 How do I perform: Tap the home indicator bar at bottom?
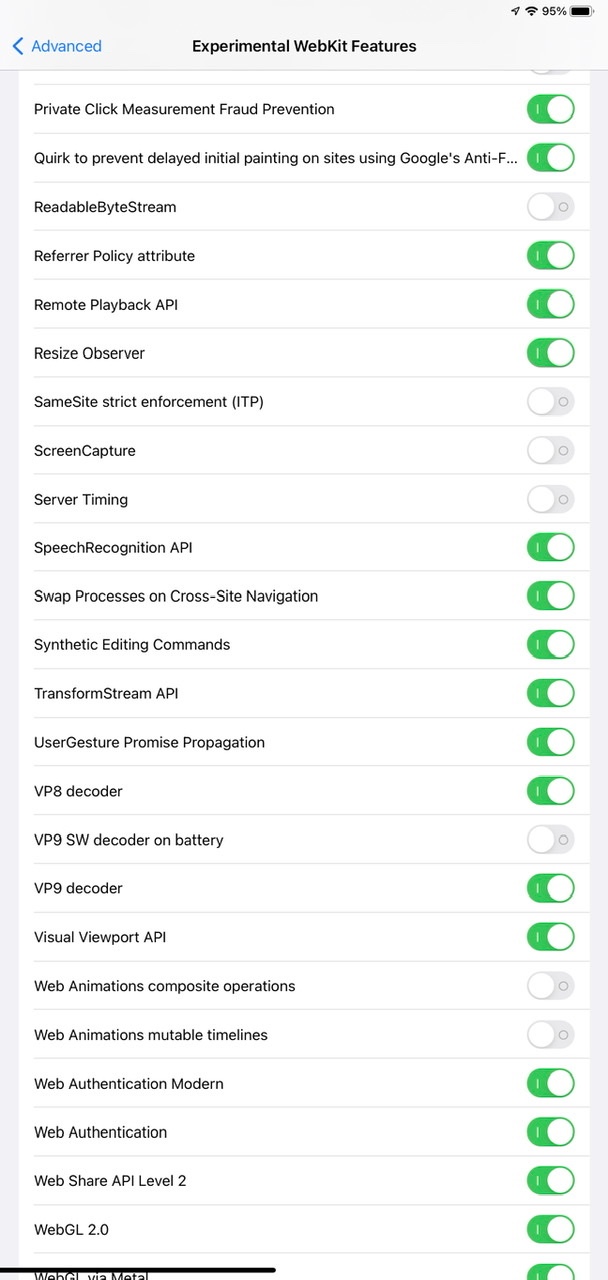pyautogui.click(x=138, y=1271)
